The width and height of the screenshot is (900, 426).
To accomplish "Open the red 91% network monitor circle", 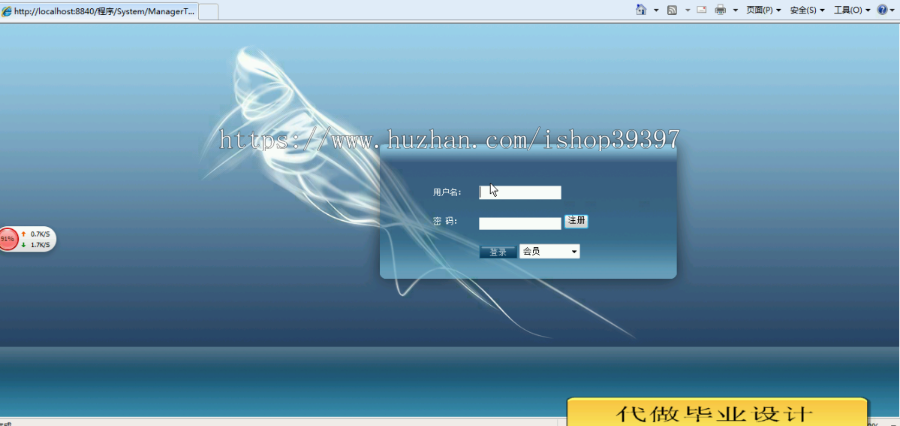I will [x=9, y=239].
